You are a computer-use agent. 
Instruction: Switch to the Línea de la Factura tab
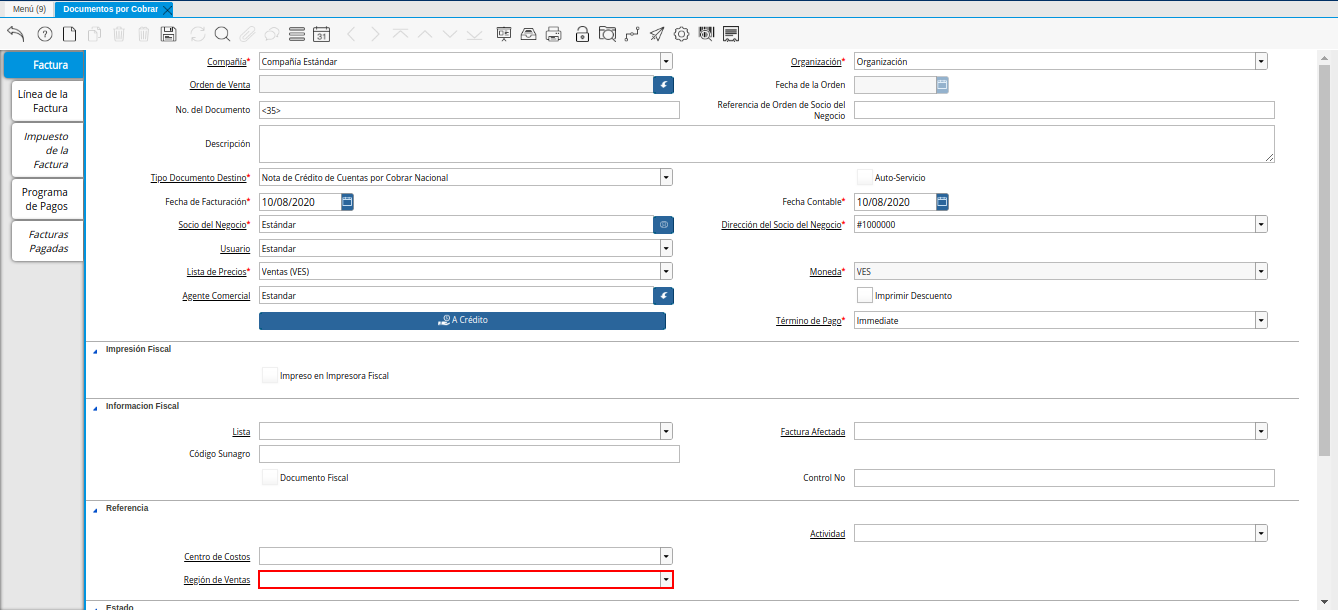(x=43, y=101)
